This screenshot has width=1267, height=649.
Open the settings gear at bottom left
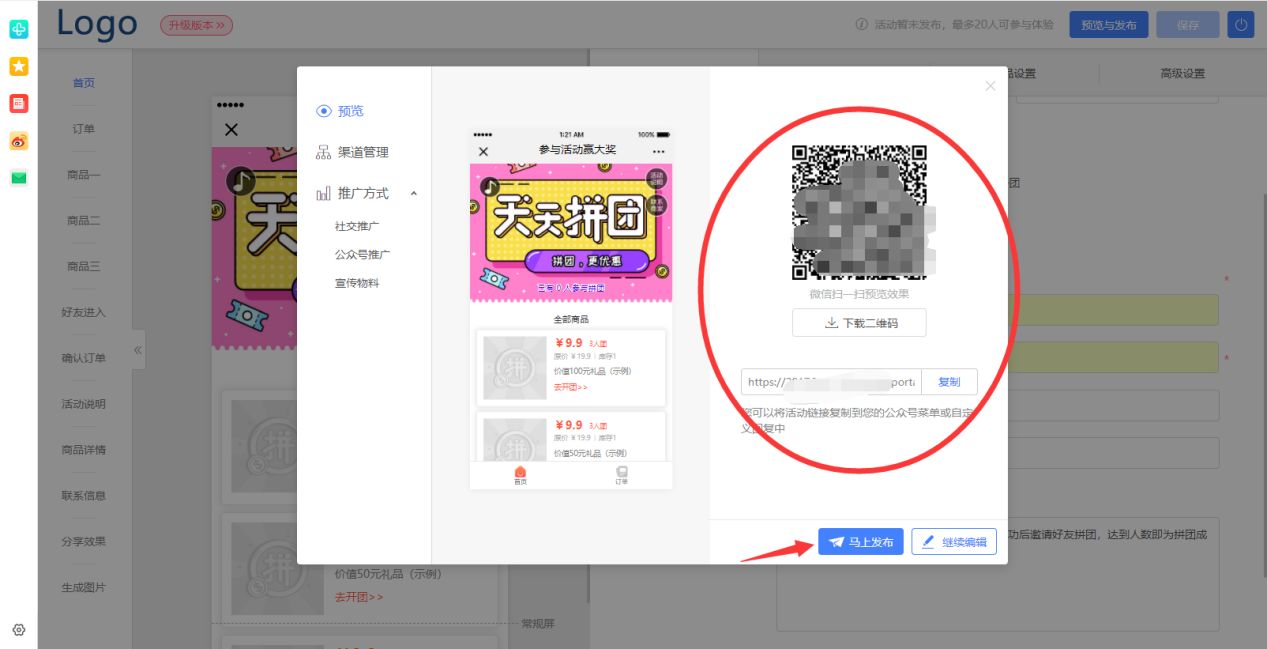click(18, 630)
